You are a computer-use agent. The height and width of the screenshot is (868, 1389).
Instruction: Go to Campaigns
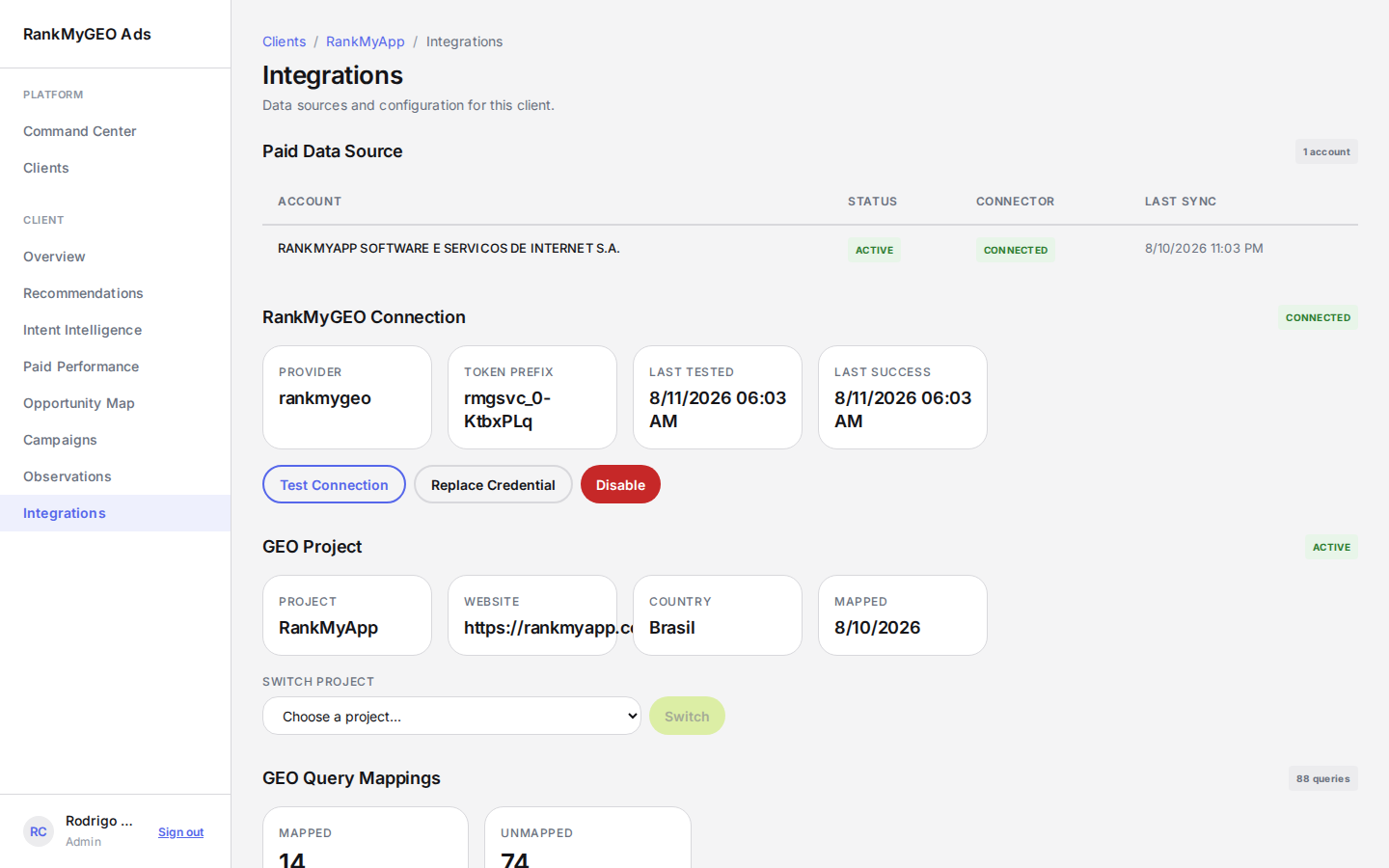(116, 440)
